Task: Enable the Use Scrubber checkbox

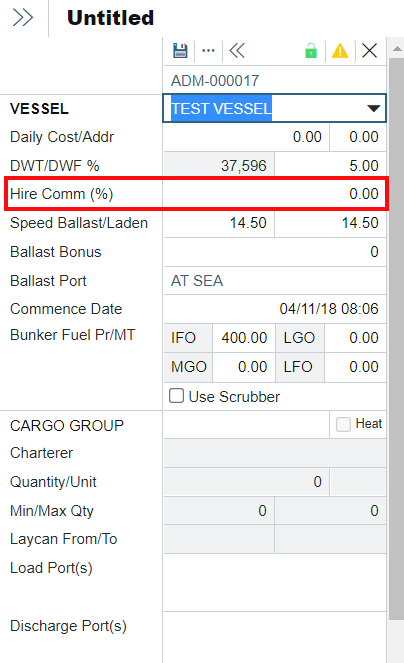Action: [176, 396]
